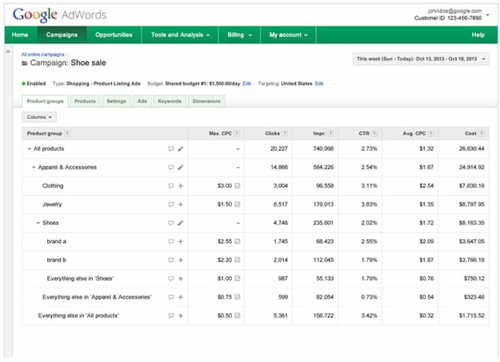
Task: Click plus icon for Everything else in 'Apparel & Accessories'
Action: pyautogui.click(x=180, y=297)
